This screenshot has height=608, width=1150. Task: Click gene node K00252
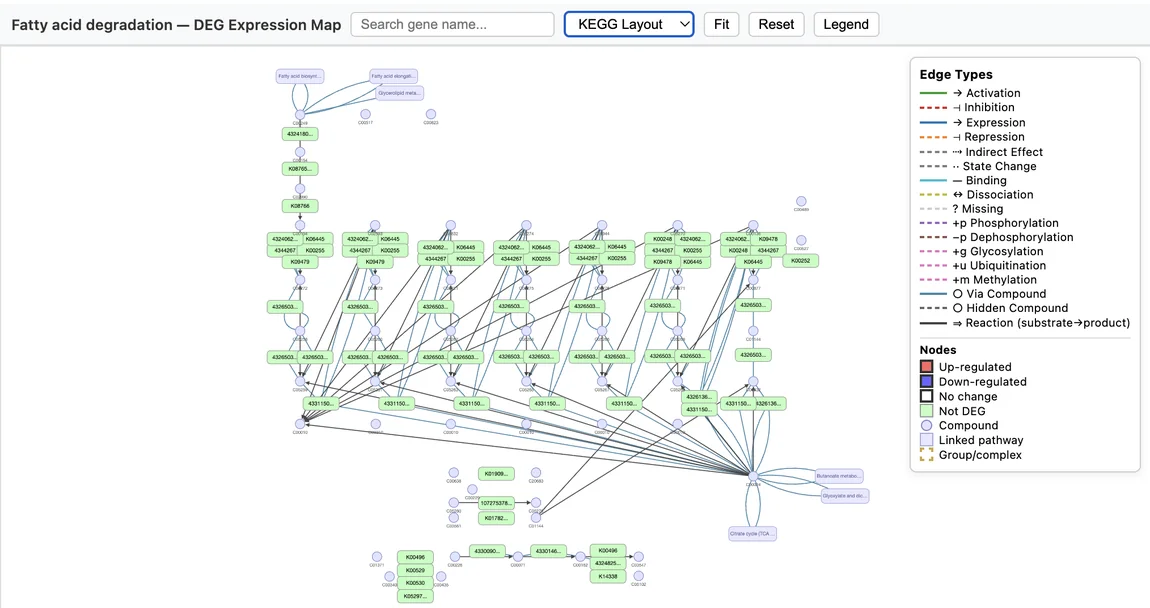click(x=801, y=260)
